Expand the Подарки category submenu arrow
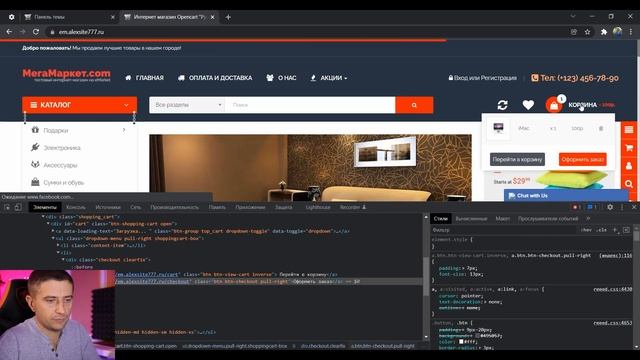Viewport: 640px width, 360px height. 124,130
